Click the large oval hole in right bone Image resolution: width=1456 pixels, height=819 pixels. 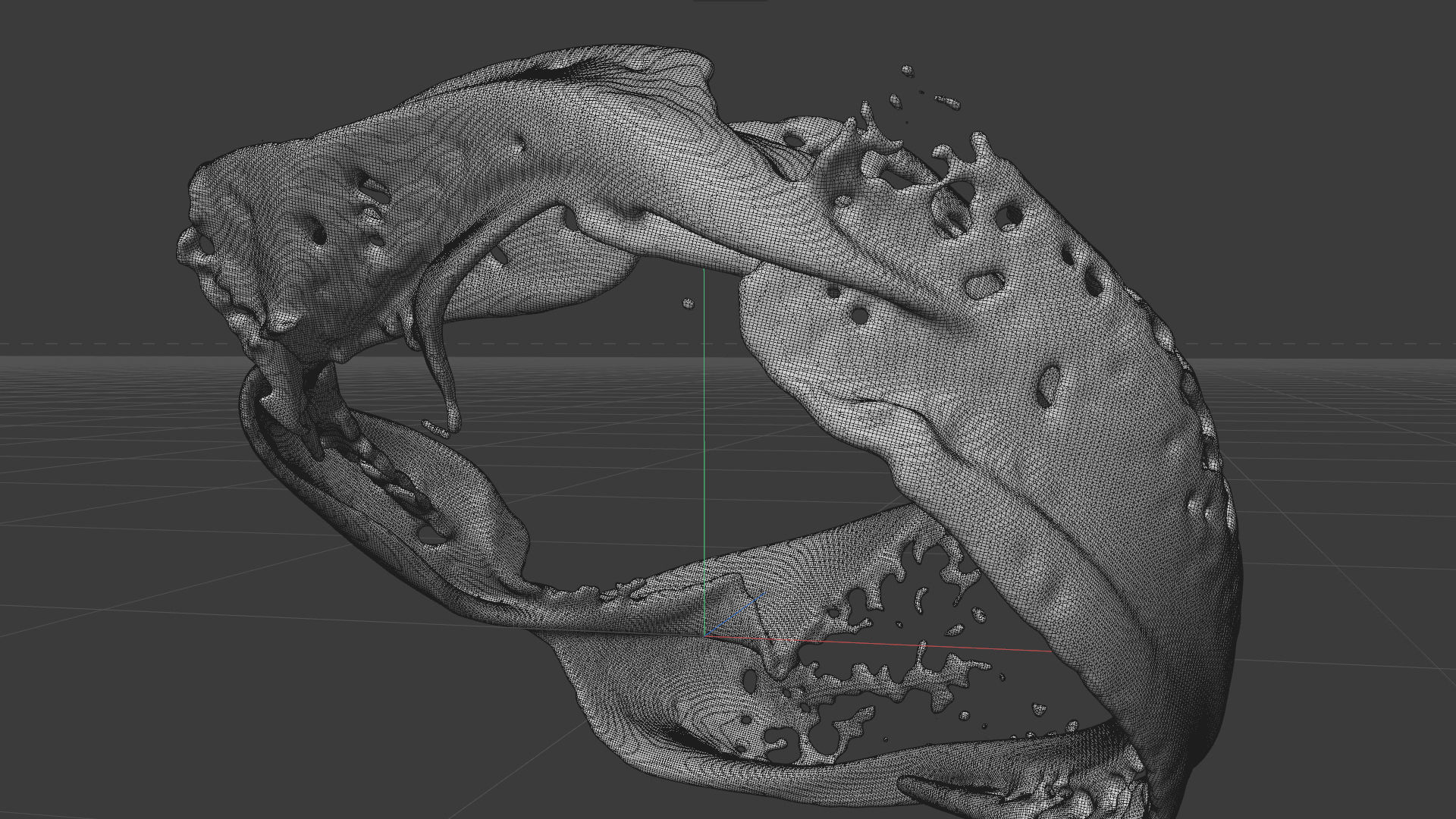pyautogui.click(x=984, y=285)
